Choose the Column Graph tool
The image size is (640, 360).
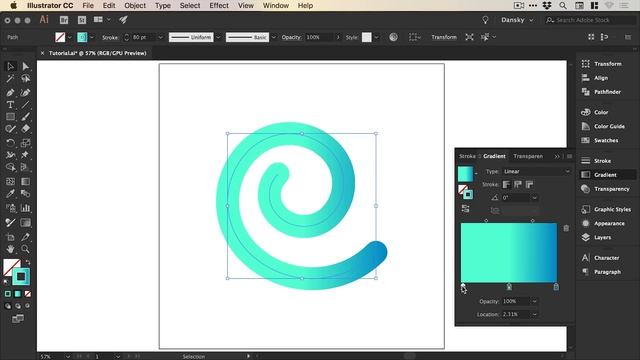point(25,208)
